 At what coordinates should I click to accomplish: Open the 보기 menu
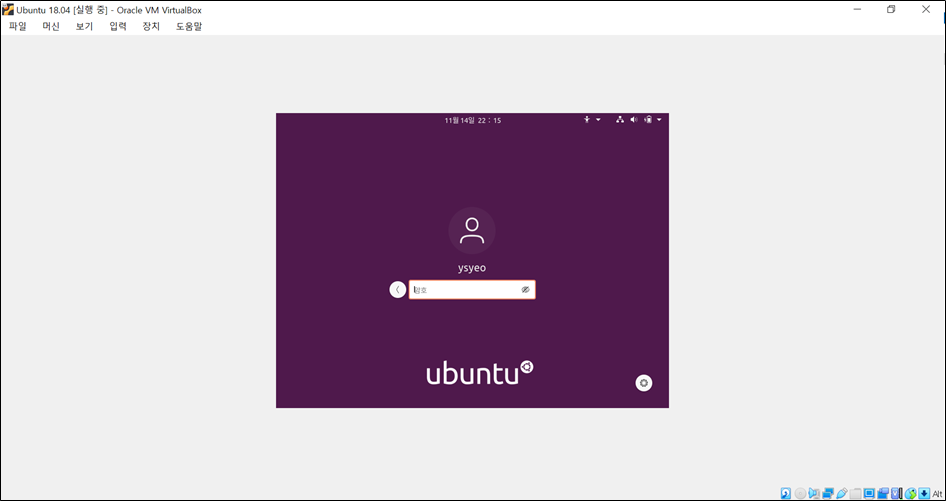(x=84, y=27)
